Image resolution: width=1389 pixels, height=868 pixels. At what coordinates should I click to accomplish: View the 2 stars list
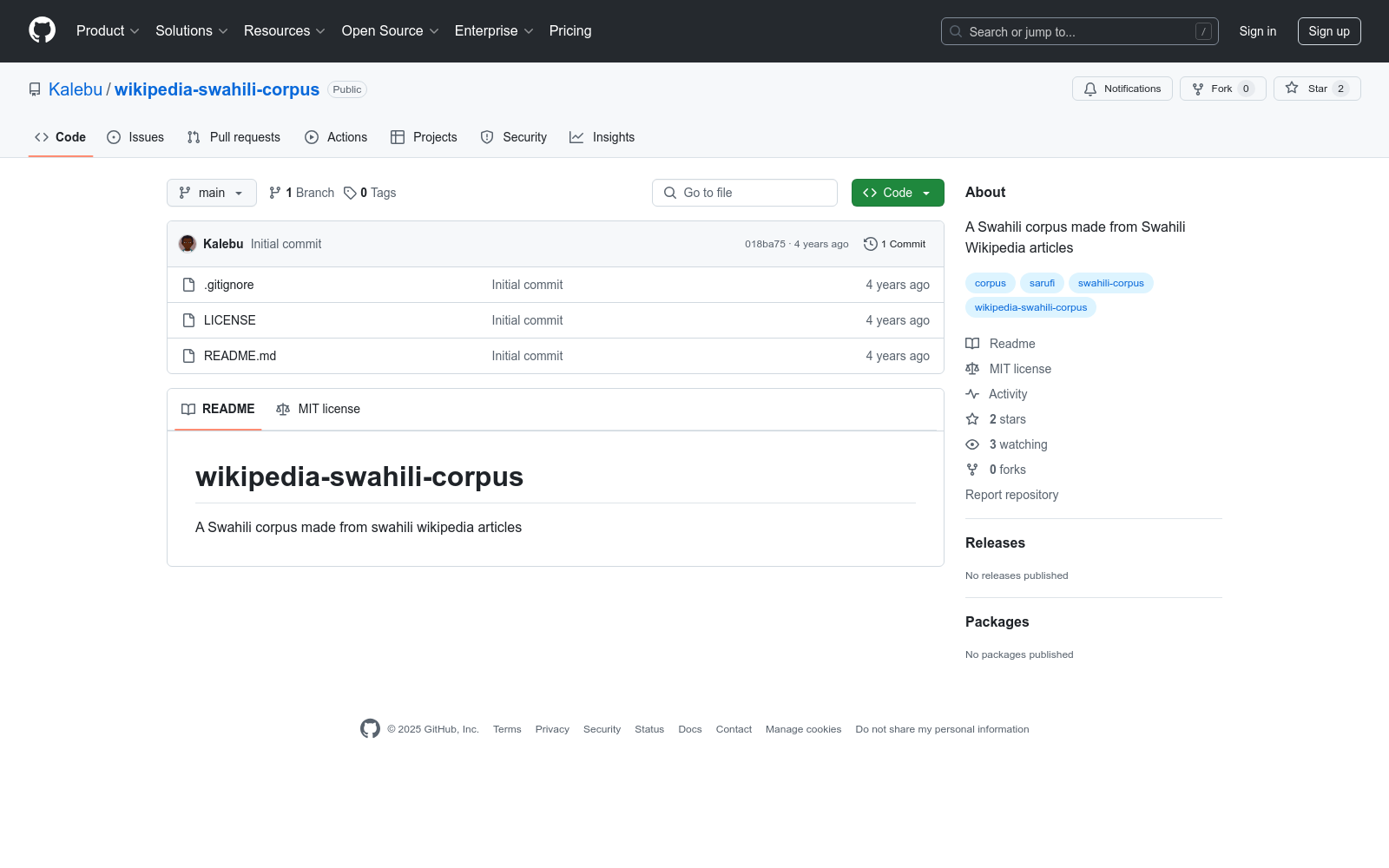pyautogui.click(x=996, y=419)
